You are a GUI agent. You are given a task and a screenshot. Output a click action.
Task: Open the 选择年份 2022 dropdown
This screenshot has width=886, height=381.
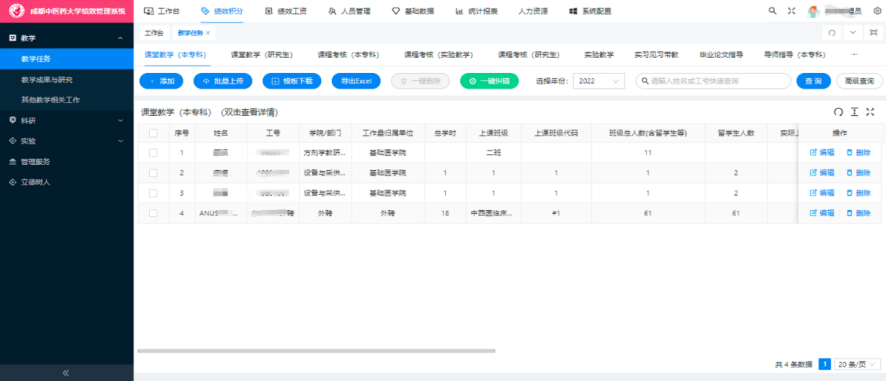coord(599,81)
